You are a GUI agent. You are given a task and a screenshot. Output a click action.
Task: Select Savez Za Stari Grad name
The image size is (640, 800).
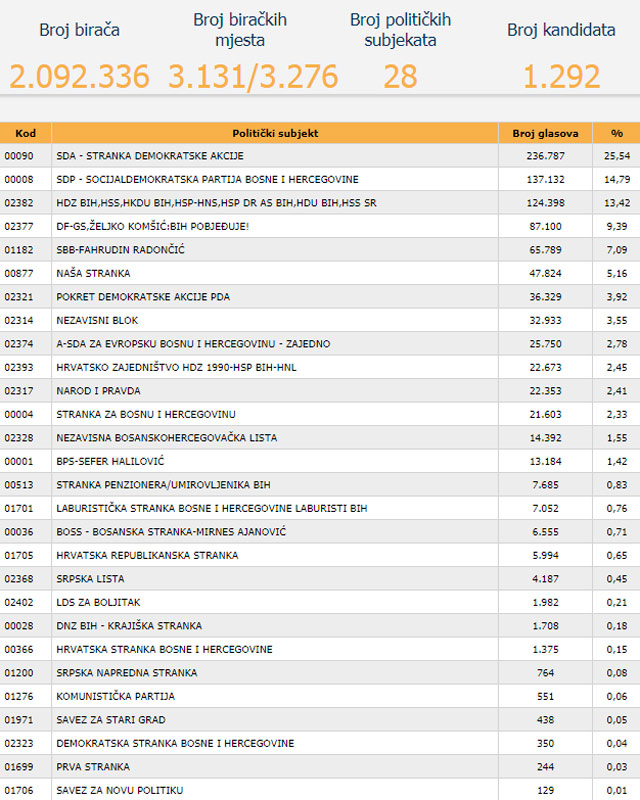click(x=111, y=719)
